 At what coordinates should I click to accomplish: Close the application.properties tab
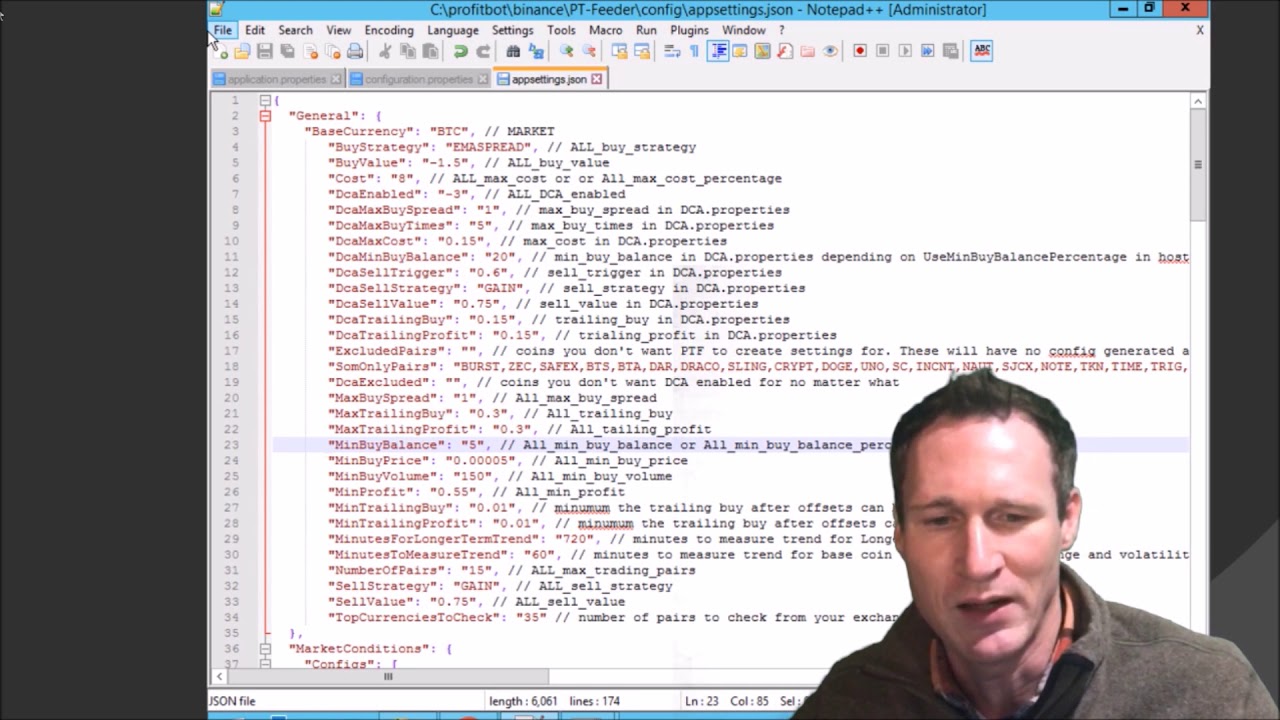[x=336, y=79]
